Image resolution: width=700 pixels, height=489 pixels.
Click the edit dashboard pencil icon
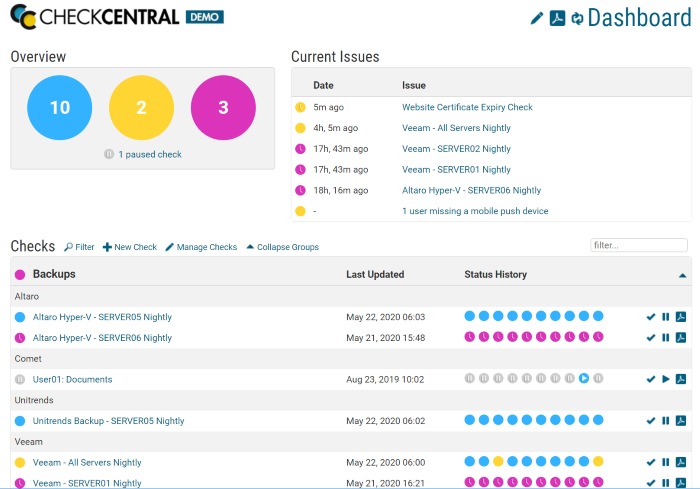click(537, 18)
